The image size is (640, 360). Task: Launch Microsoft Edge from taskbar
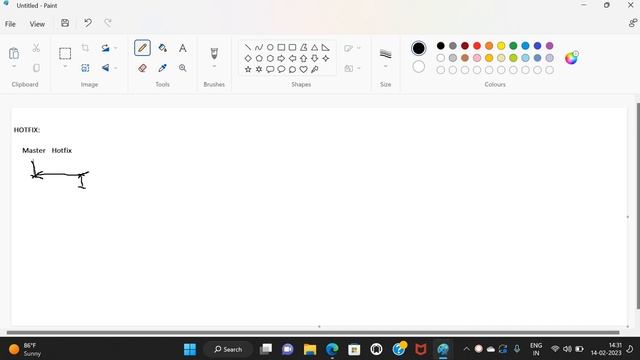pyautogui.click(x=332, y=349)
